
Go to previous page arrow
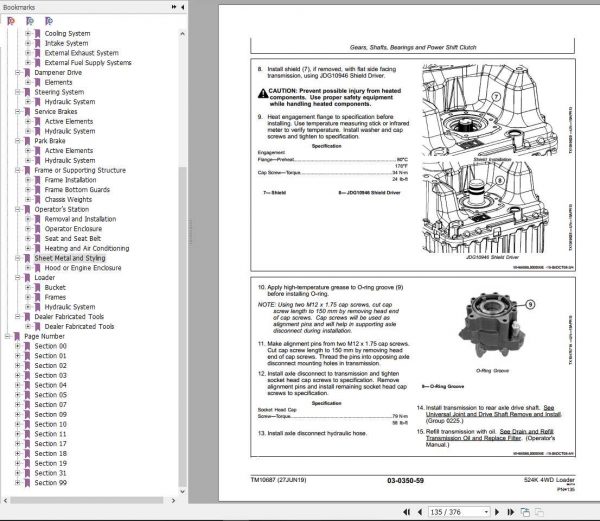click(x=420, y=512)
